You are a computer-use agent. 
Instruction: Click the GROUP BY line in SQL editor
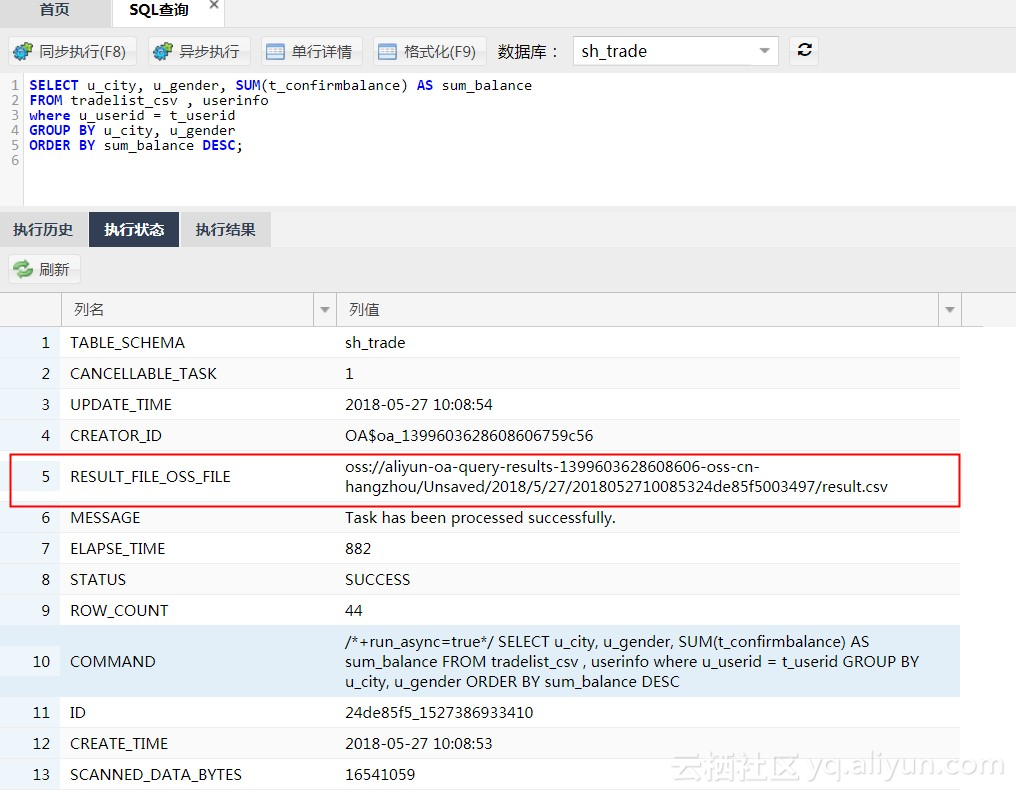(x=132, y=131)
